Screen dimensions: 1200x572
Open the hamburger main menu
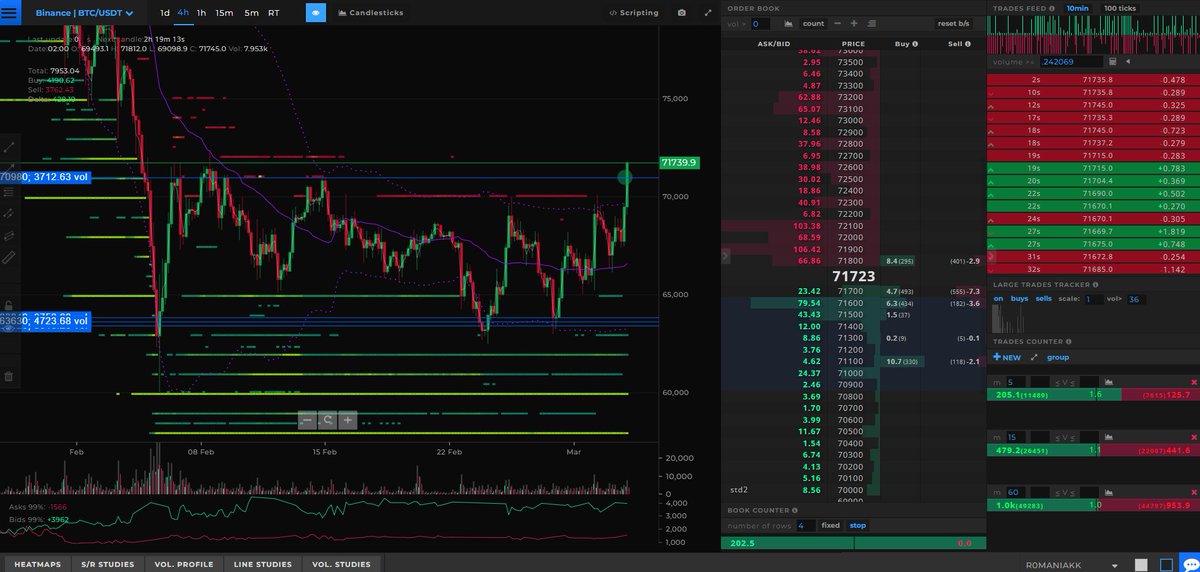coord(10,13)
